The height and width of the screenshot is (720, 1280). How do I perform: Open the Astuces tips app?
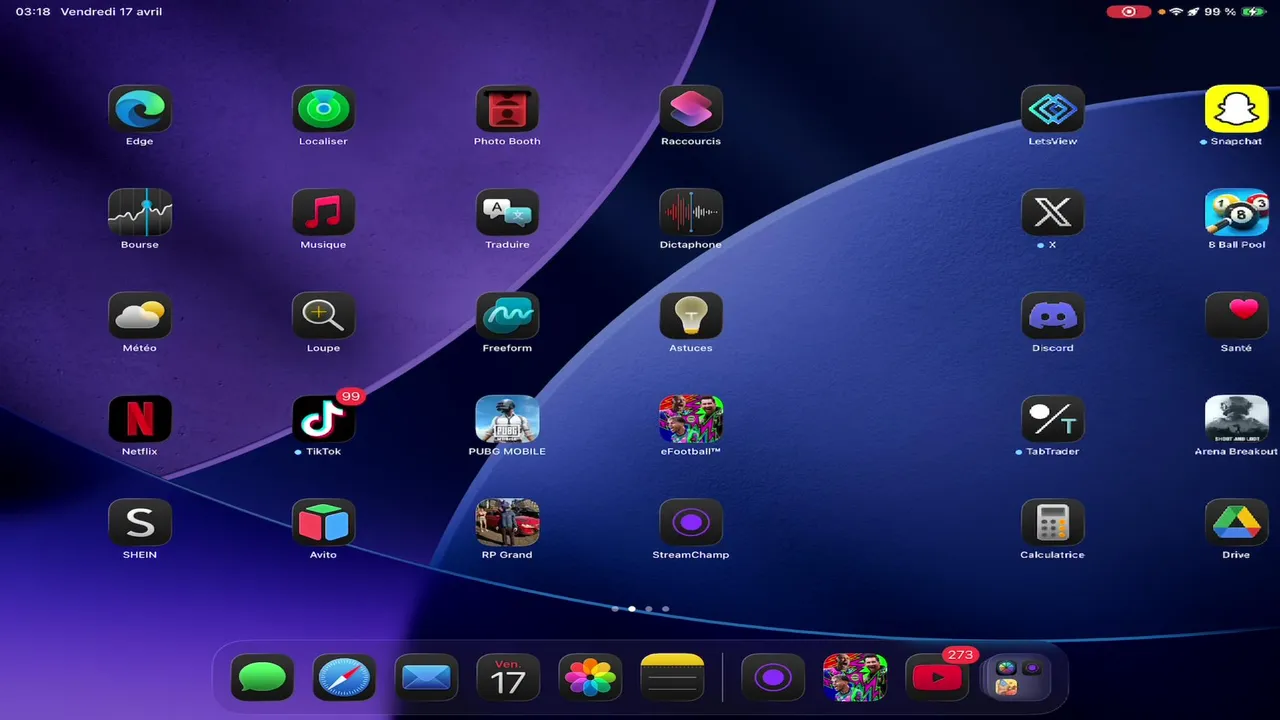(691, 316)
